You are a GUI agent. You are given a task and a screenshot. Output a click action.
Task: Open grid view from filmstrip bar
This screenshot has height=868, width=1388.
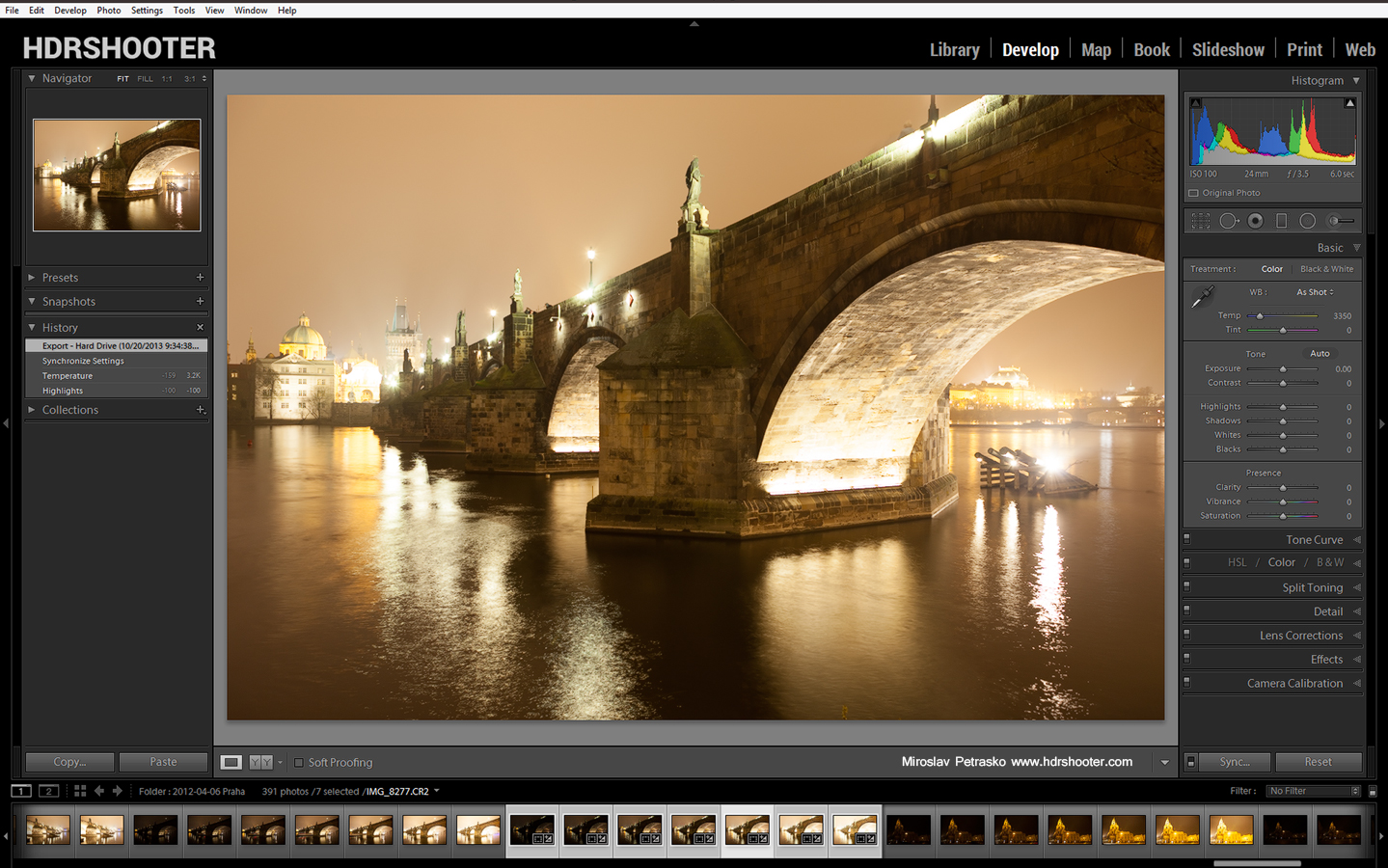pos(80,791)
